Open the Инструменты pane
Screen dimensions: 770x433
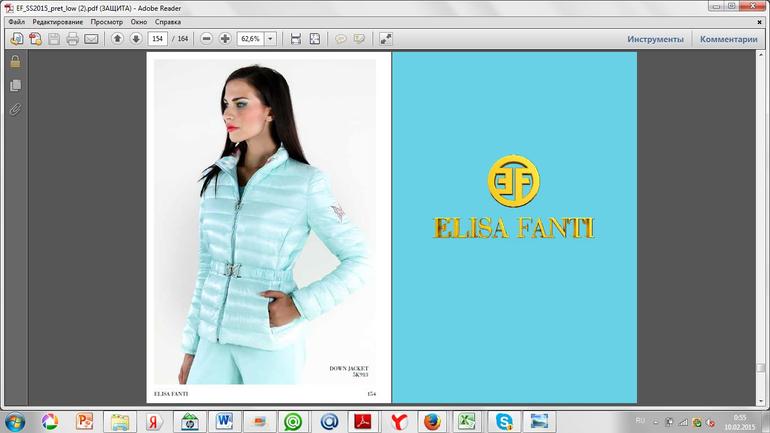pyautogui.click(x=655, y=39)
